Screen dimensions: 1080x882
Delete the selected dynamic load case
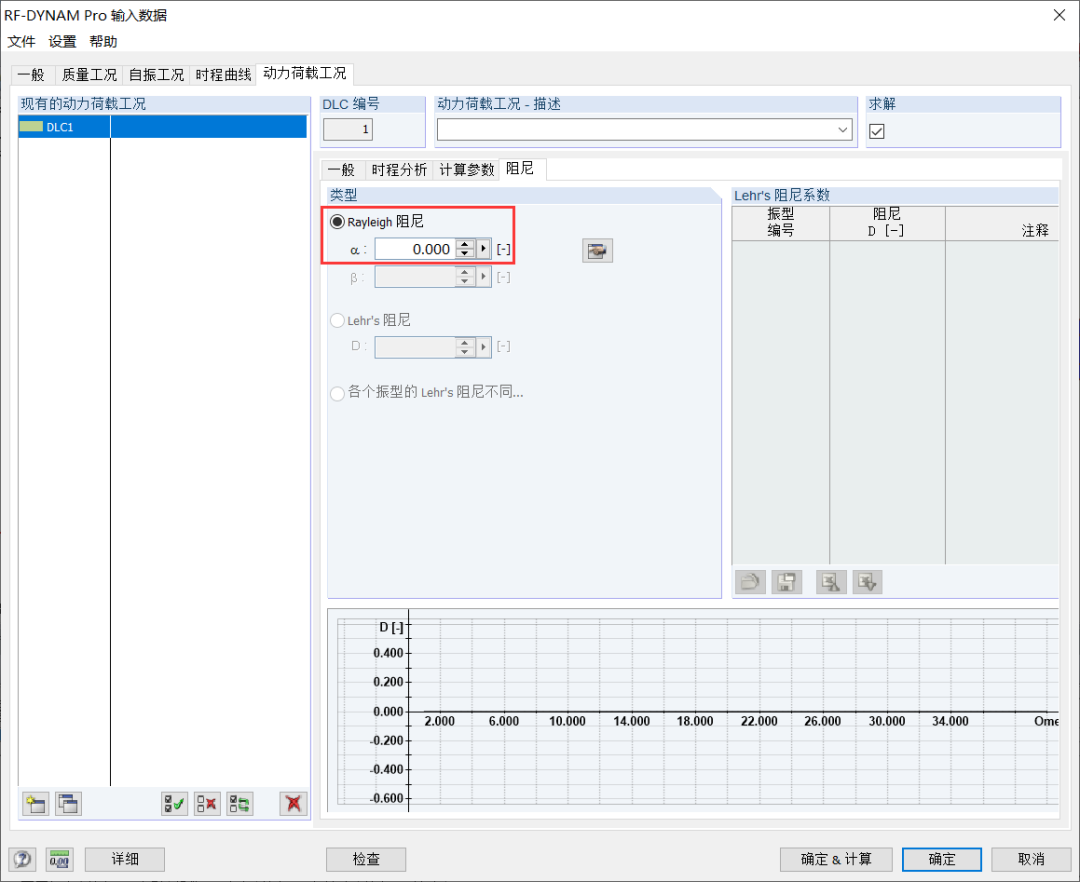pos(293,804)
